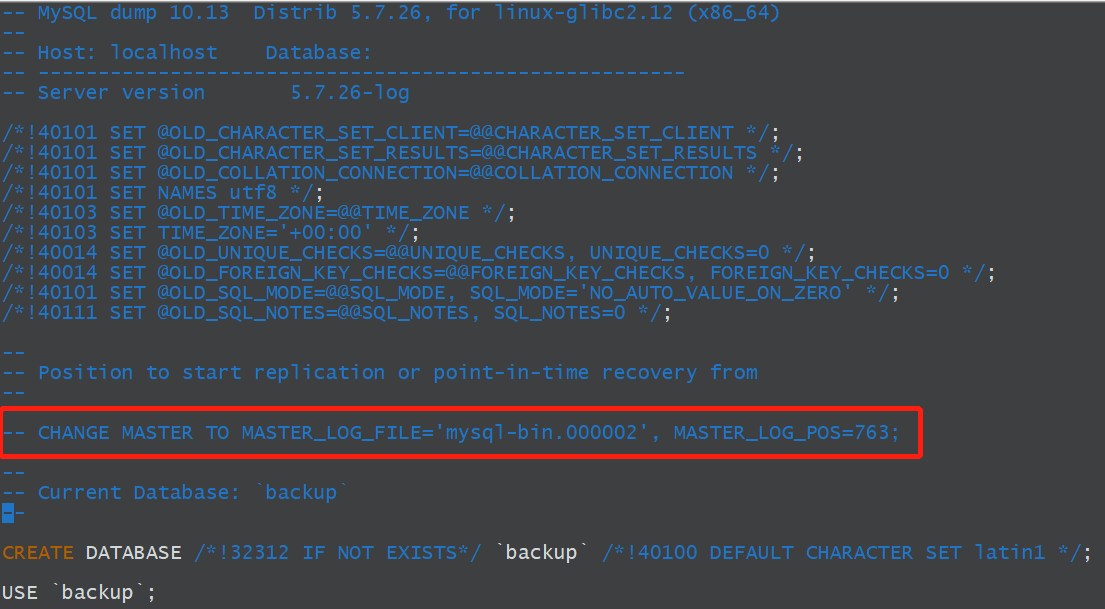This screenshot has height=609, width=1105.
Task: Place cursor on the CREATE keyword
Action: click(x=38, y=552)
